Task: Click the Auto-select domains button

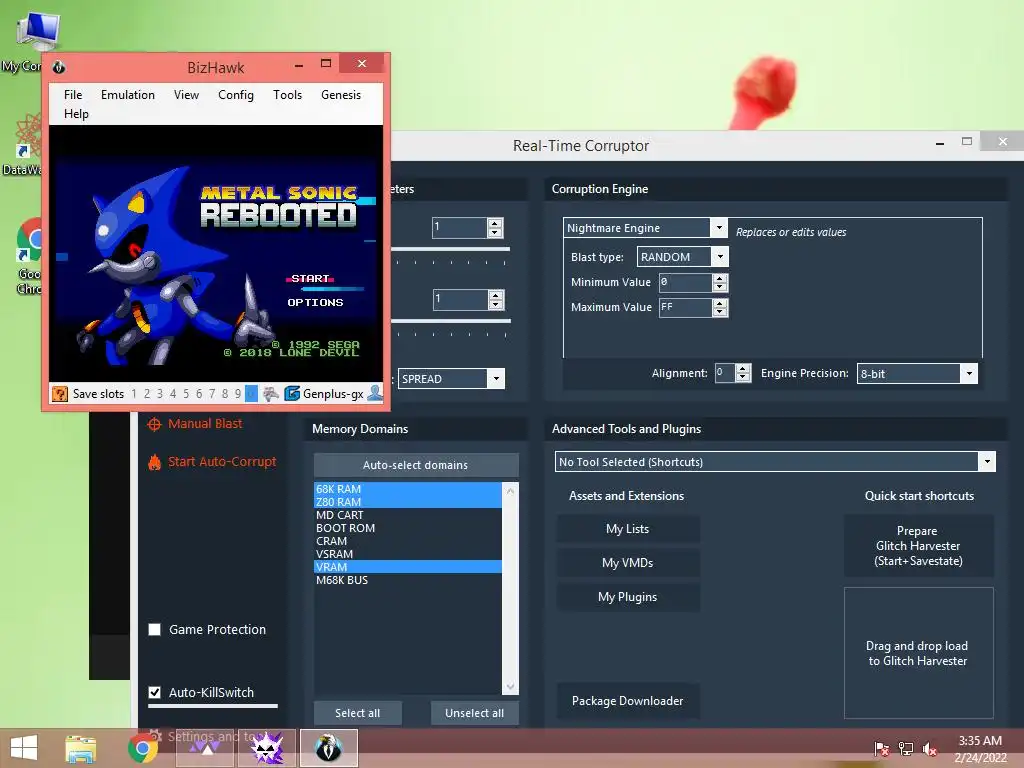Action: click(x=416, y=465)
